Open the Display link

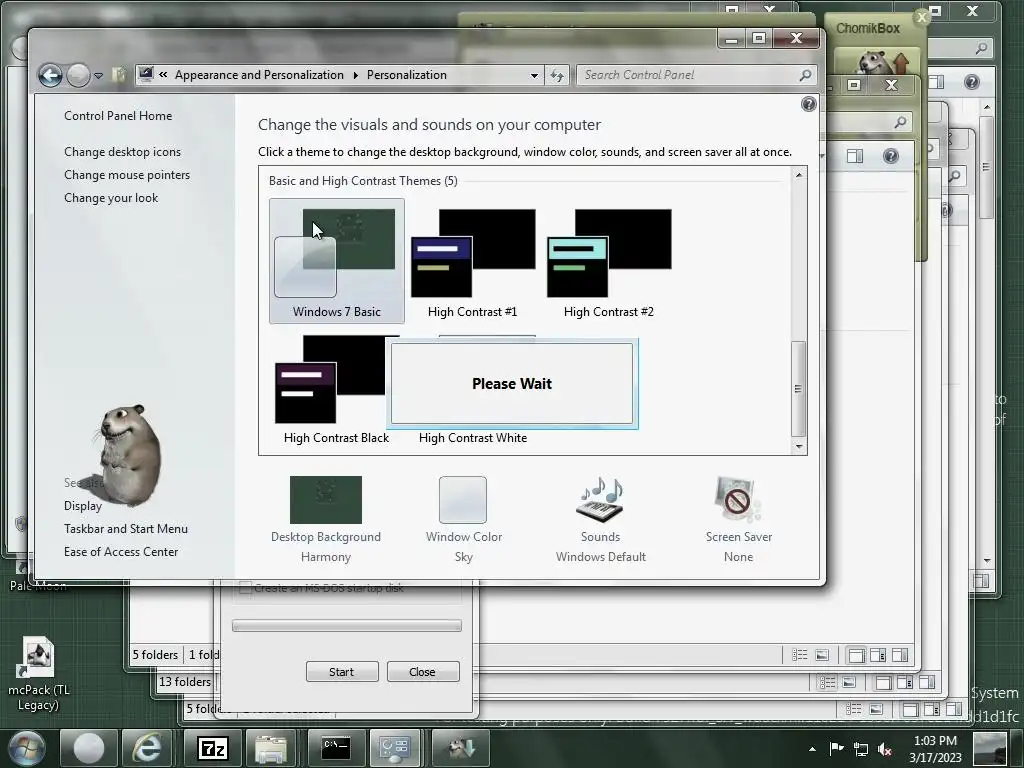tap(83, 505)
